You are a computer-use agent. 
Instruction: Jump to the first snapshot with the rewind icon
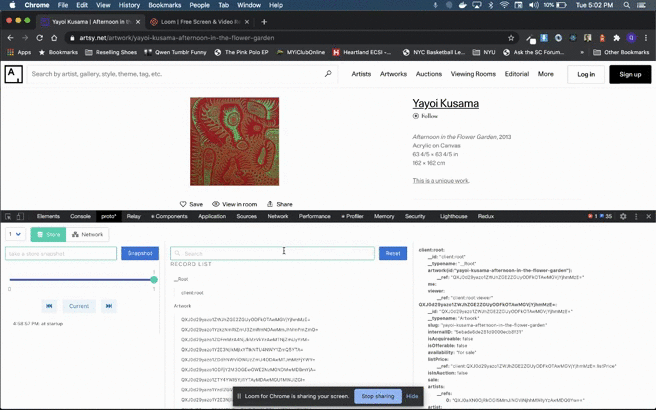tap(49, 306)
